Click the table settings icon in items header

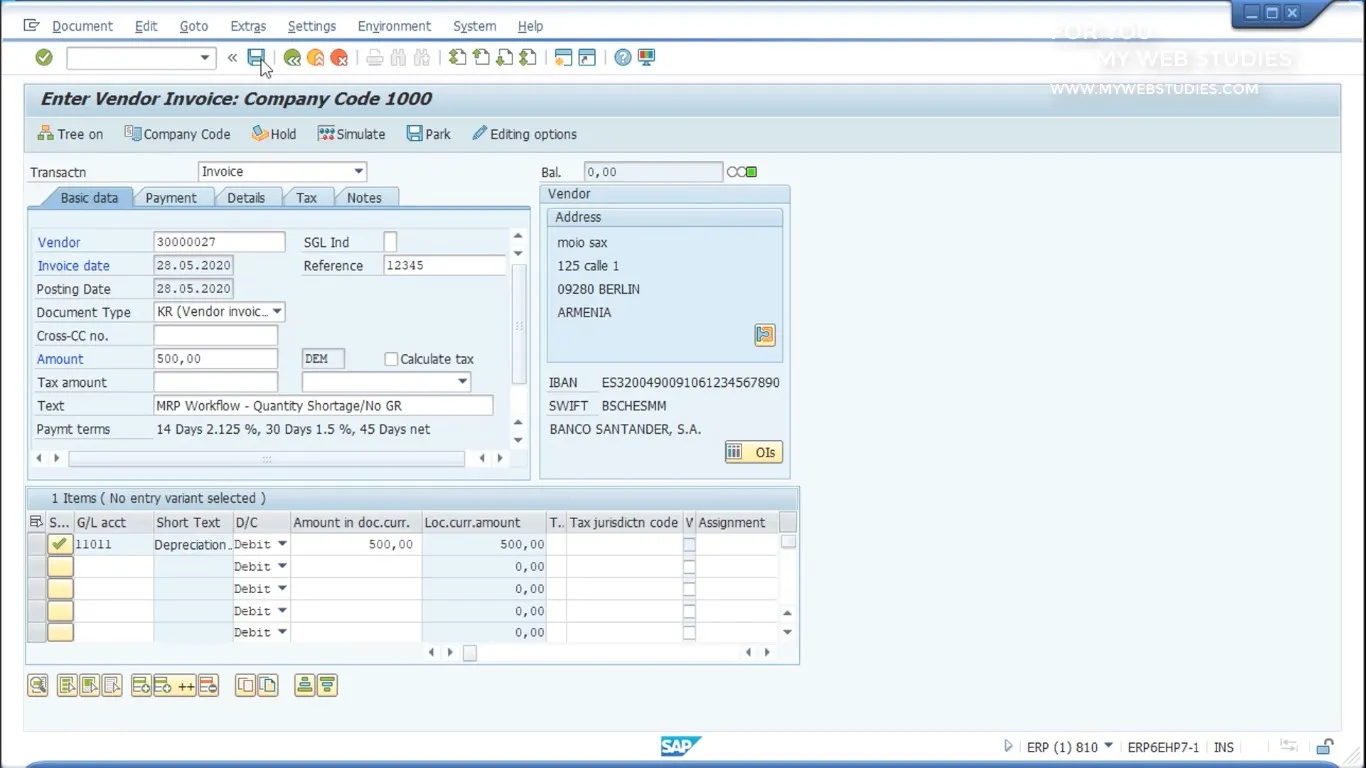pos(37,522)
